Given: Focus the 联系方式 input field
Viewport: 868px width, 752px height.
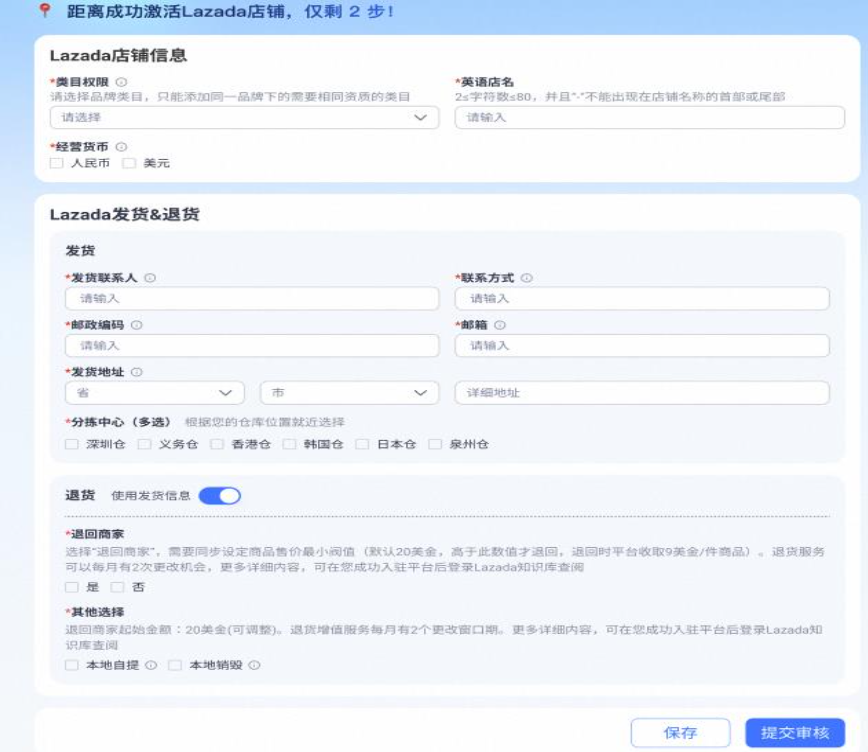Looking at the screenshot, I should (642, 298).
